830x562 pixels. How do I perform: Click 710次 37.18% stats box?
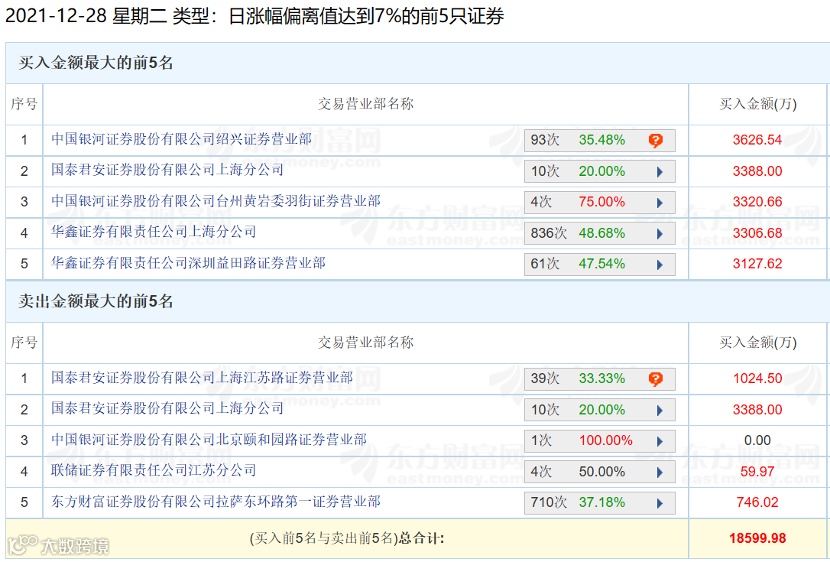[600, 503]
